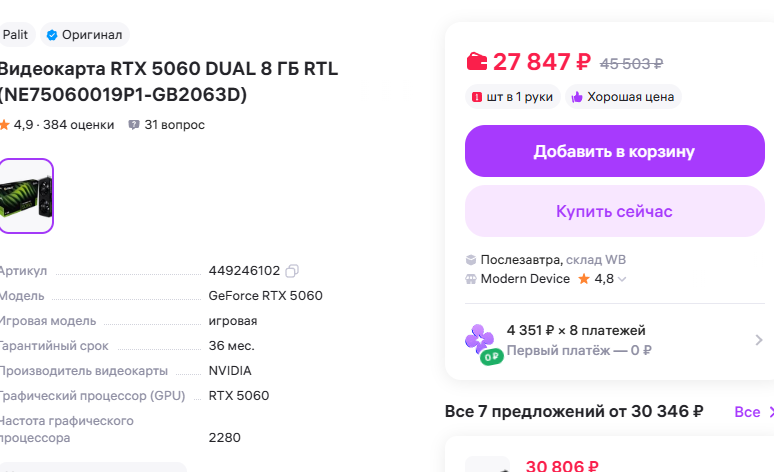The width and height of the screenshot is (774, 472).
Task: Click the questions speech bubble icon
Action: [134, 125]
